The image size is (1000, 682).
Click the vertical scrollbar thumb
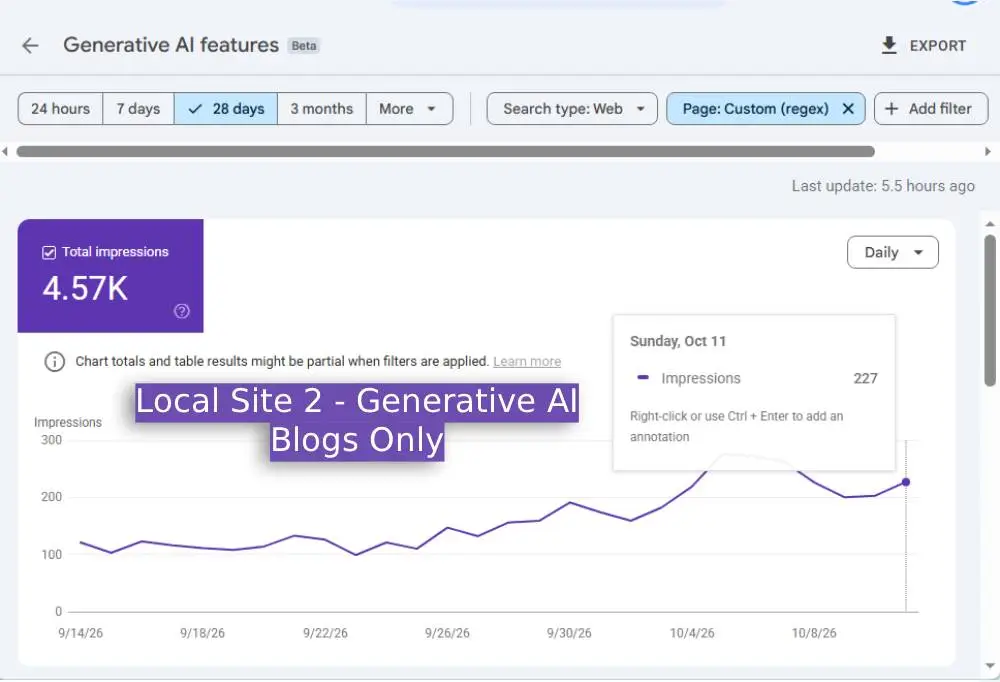[x=990, y=310]
